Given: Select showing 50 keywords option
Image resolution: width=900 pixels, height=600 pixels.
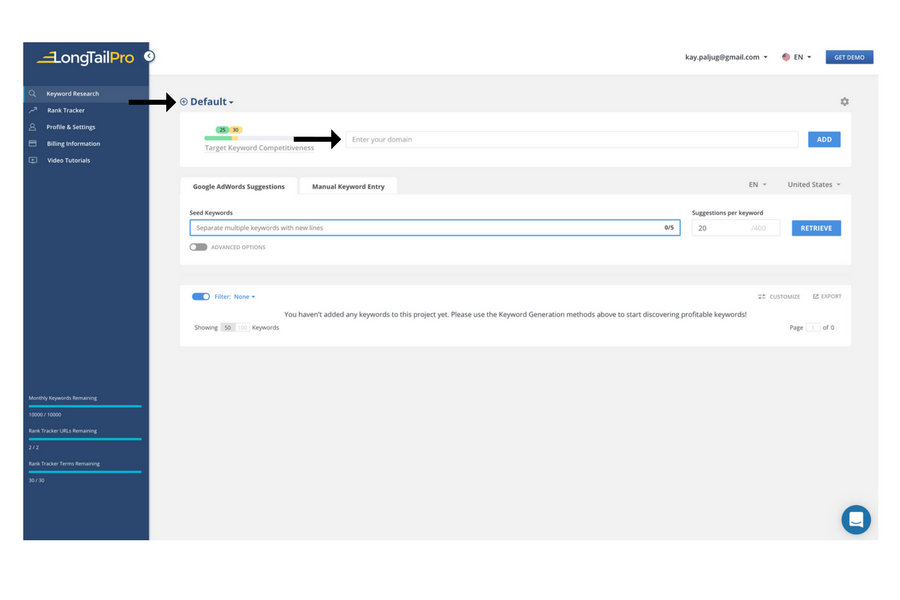Looking at the screenshot, I should pos(228,328).
